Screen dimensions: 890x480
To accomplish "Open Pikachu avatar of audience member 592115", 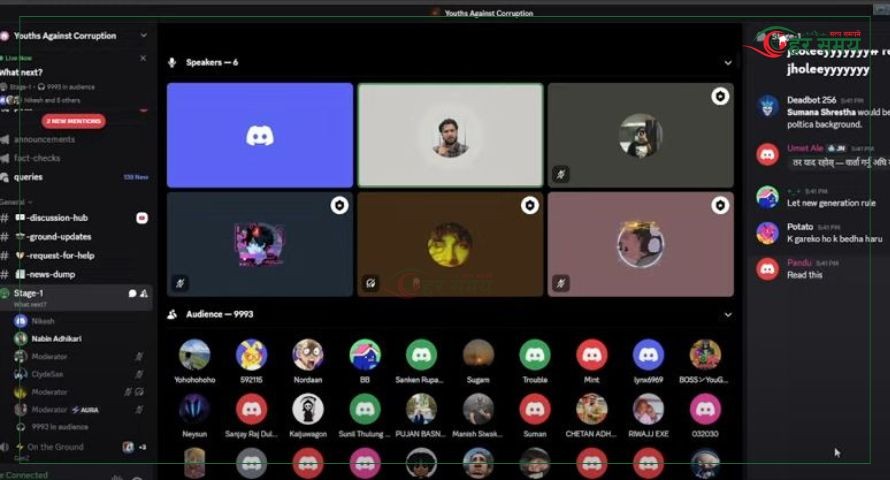I will (x=251, y=355).
